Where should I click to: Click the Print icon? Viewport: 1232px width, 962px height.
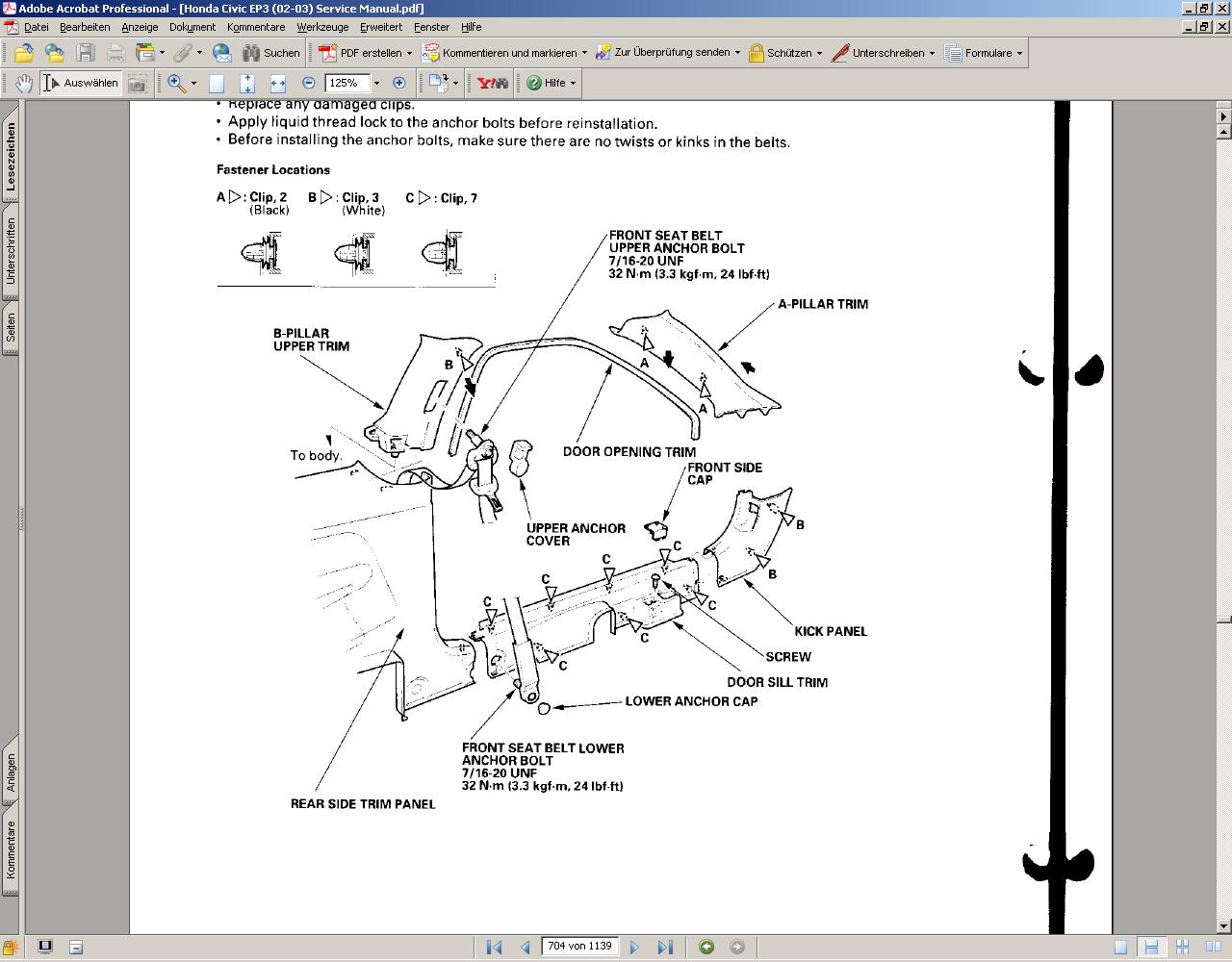click(116, 53)
